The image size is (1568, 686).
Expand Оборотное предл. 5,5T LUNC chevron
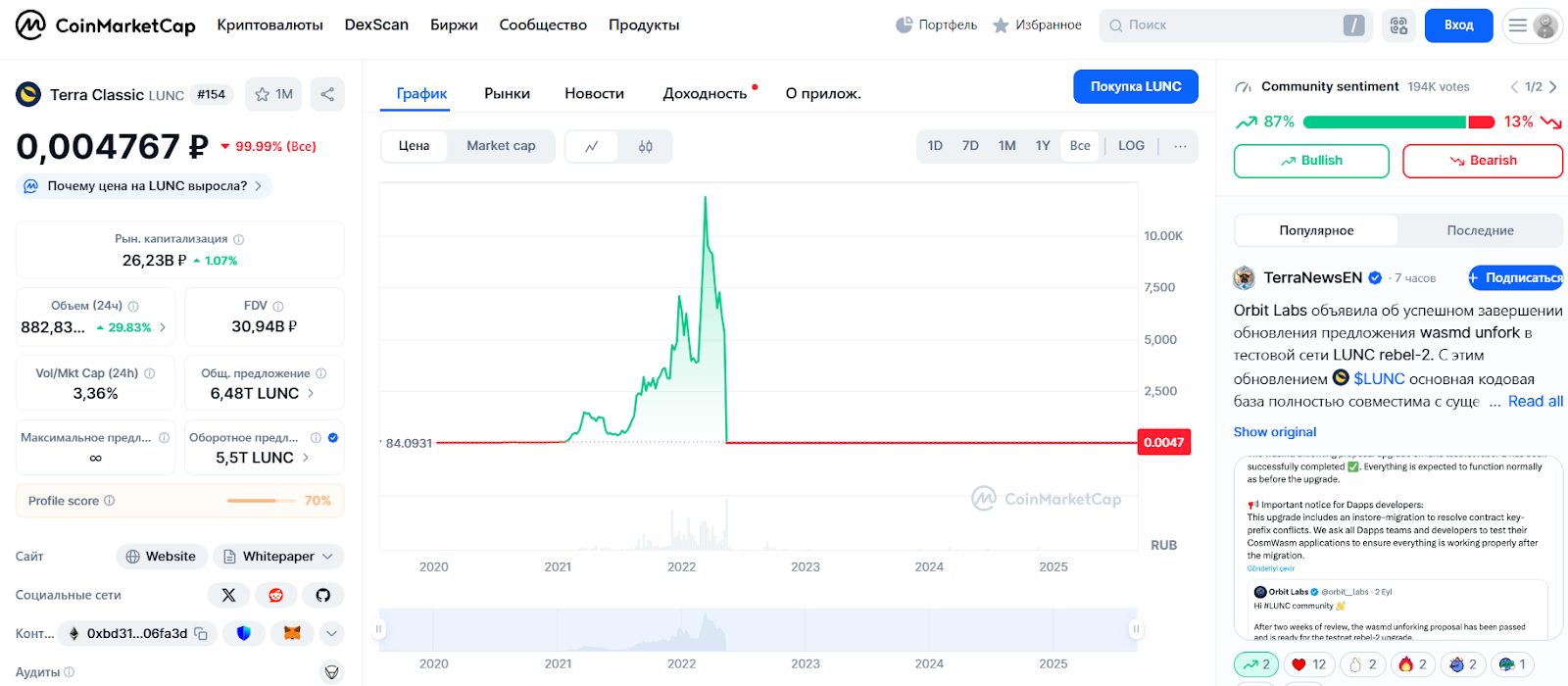pos(306,458)
